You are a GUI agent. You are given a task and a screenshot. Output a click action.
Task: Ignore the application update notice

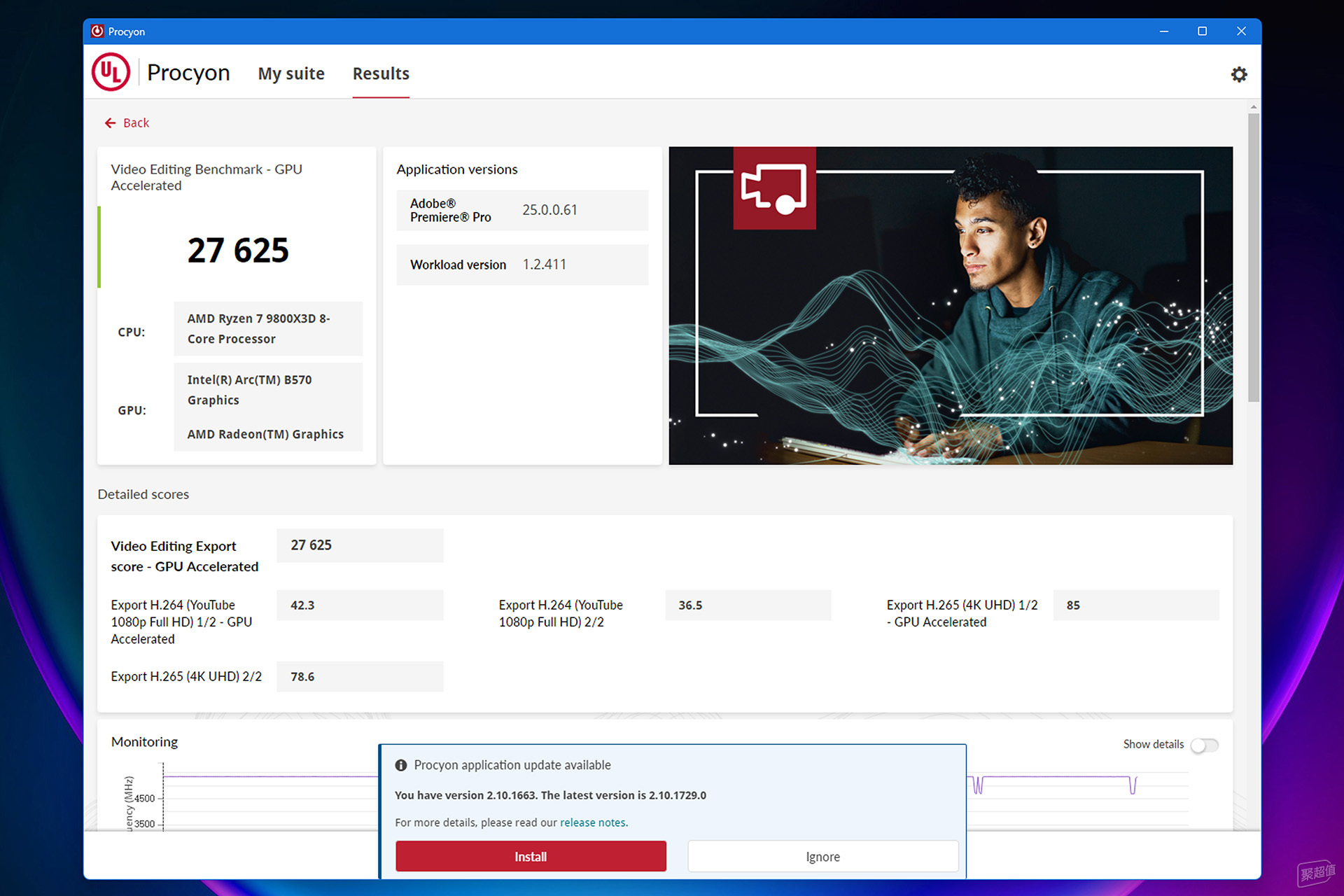[823, 857]
